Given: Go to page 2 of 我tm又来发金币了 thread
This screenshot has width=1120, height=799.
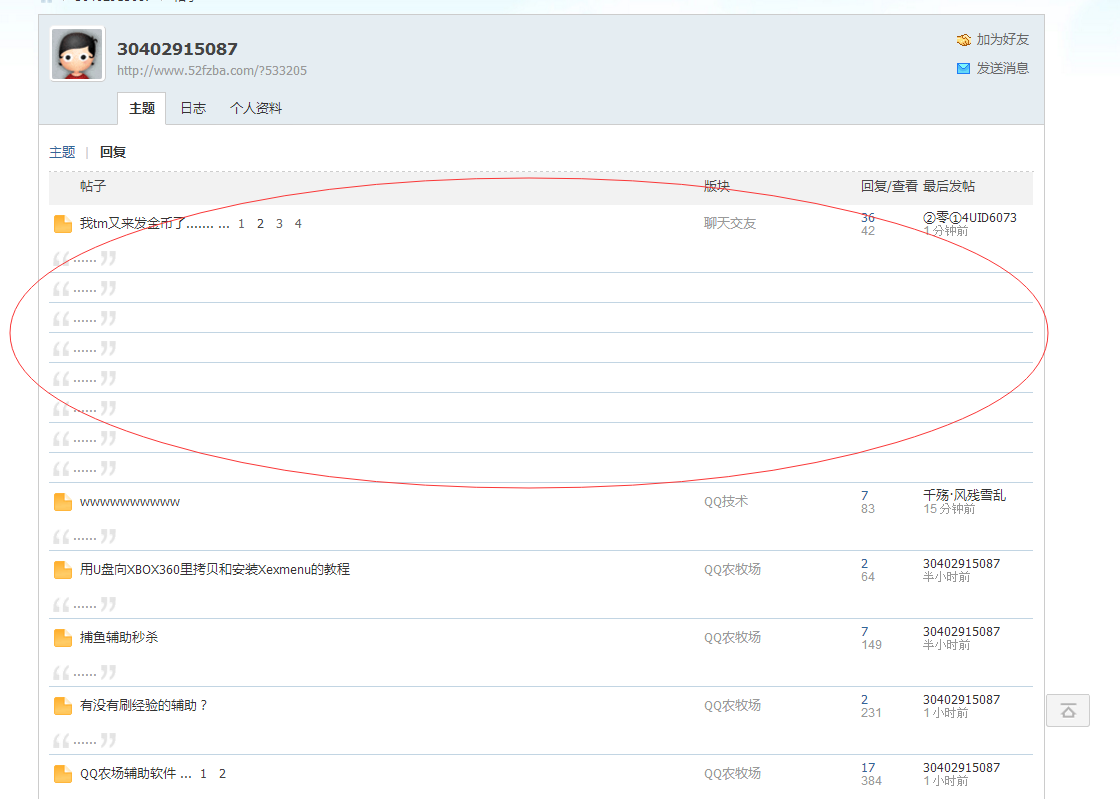Looking at the screenshot, I should tap(260, 224).
